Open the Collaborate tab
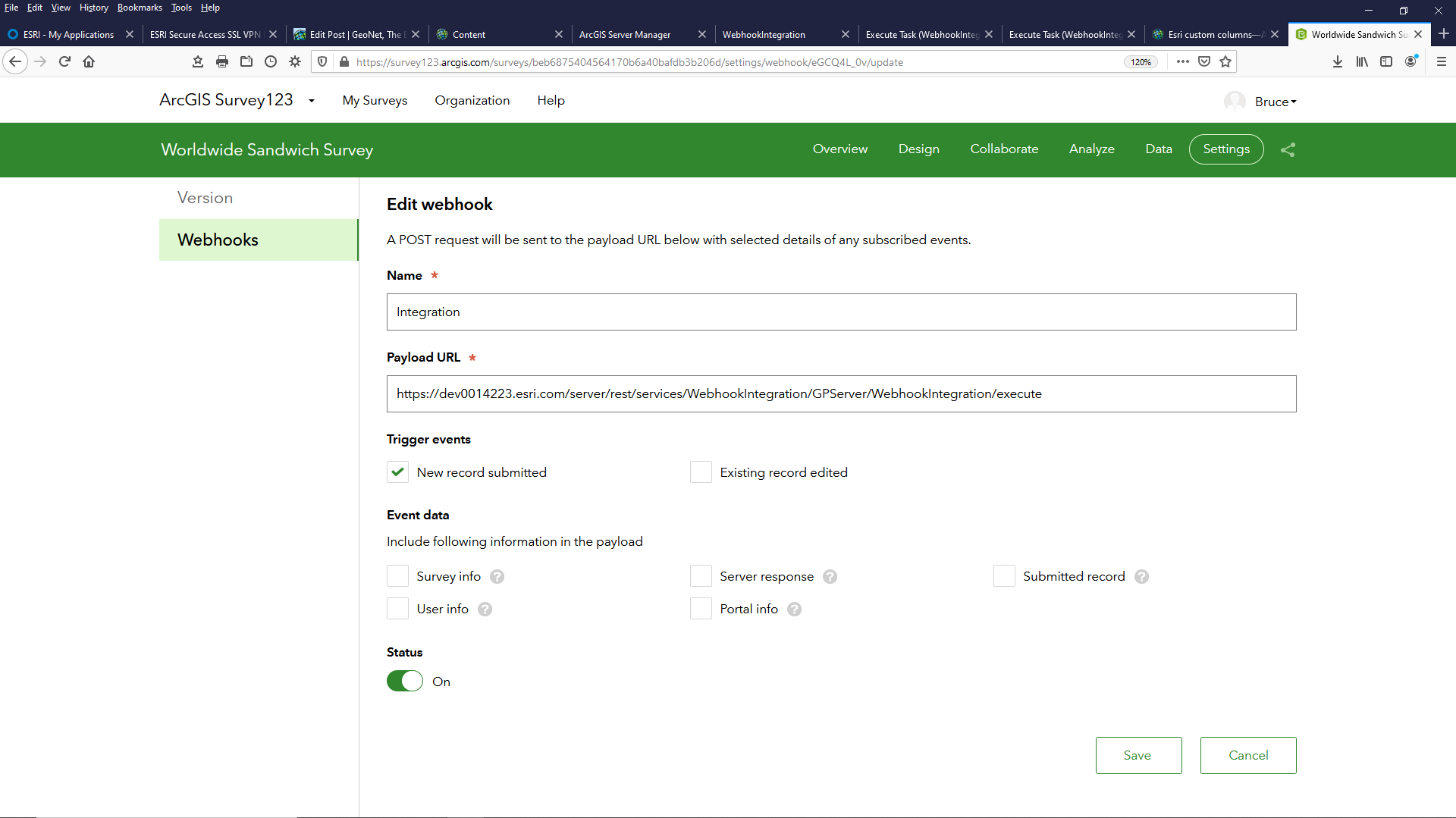The height and width of the screenshot is (818, 1456). [x=1004, y=149]
